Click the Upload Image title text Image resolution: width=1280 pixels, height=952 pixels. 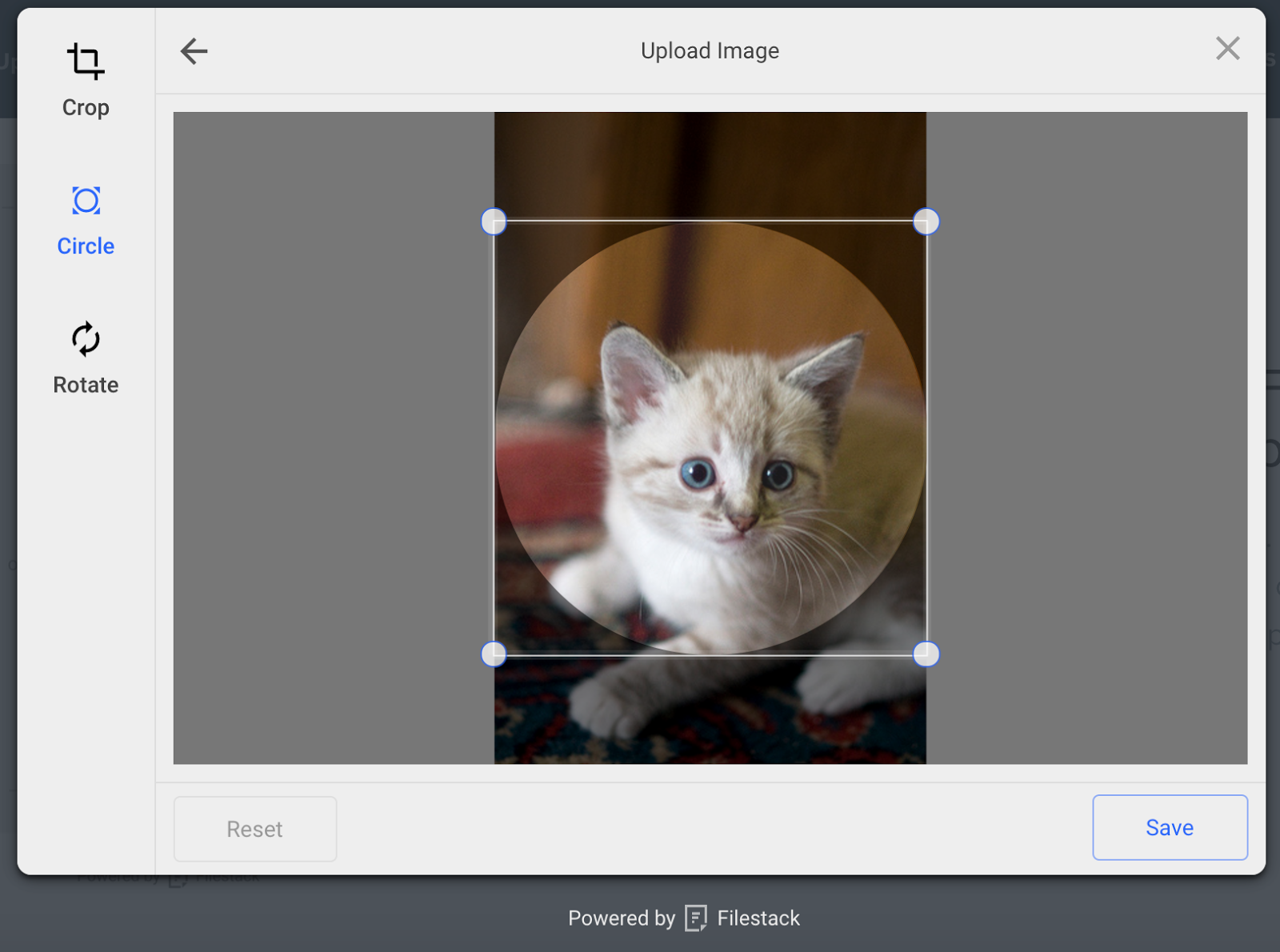click(710, 50)
